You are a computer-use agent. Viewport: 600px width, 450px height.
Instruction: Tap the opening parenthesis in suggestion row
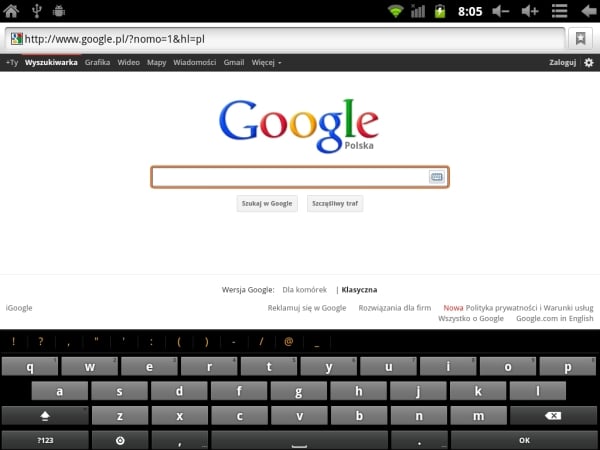[x=179, y=341]
